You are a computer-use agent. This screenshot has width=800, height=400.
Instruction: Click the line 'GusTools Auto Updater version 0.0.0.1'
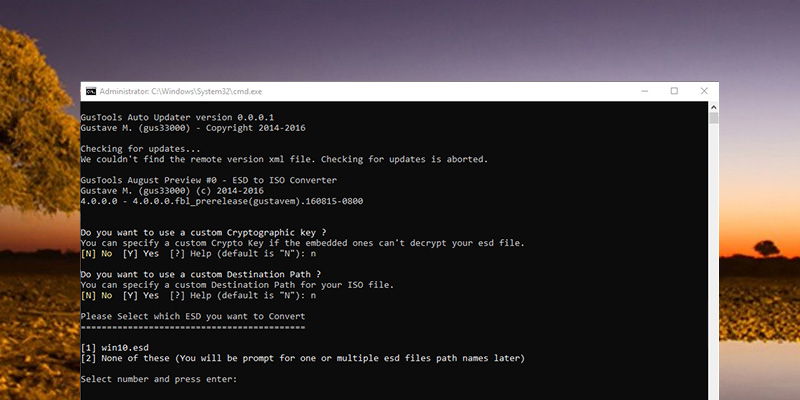(x=177, y=117)
